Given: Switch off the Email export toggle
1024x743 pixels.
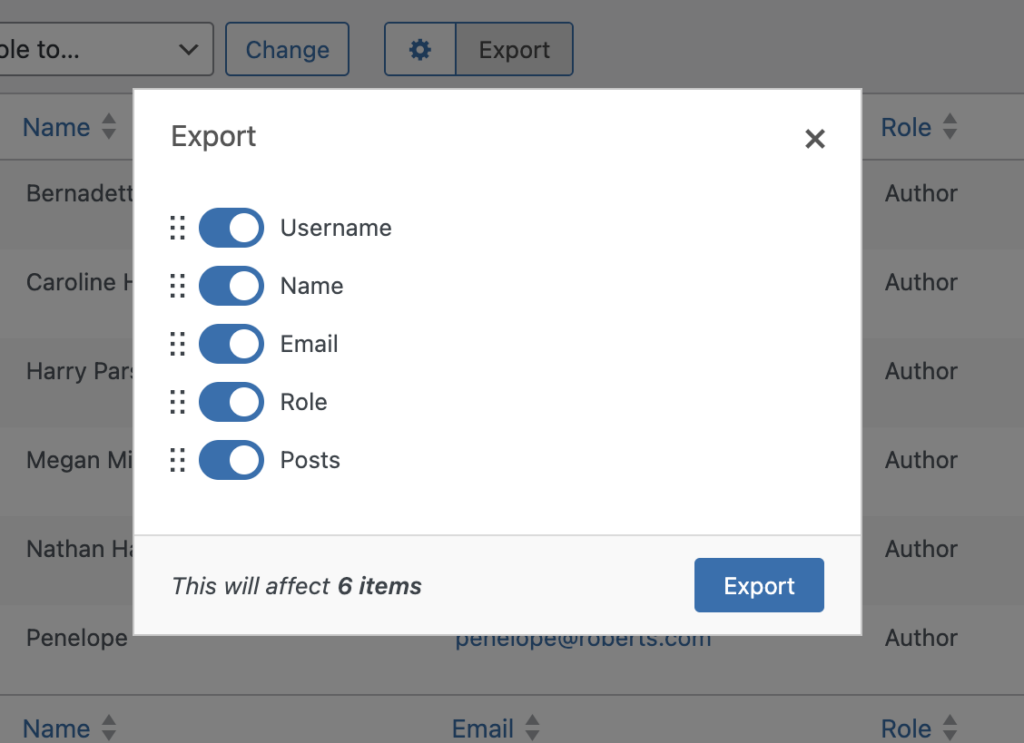Looking at the screenshot, I should (231, 344).
